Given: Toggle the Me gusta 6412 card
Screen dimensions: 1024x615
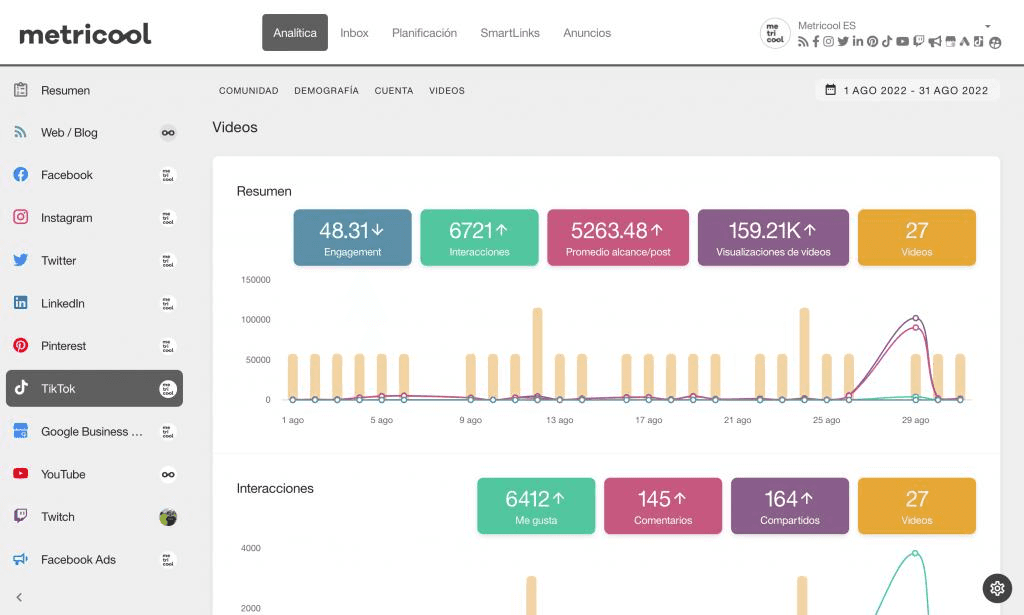Looking at the screenshot, I should (536, 506).
